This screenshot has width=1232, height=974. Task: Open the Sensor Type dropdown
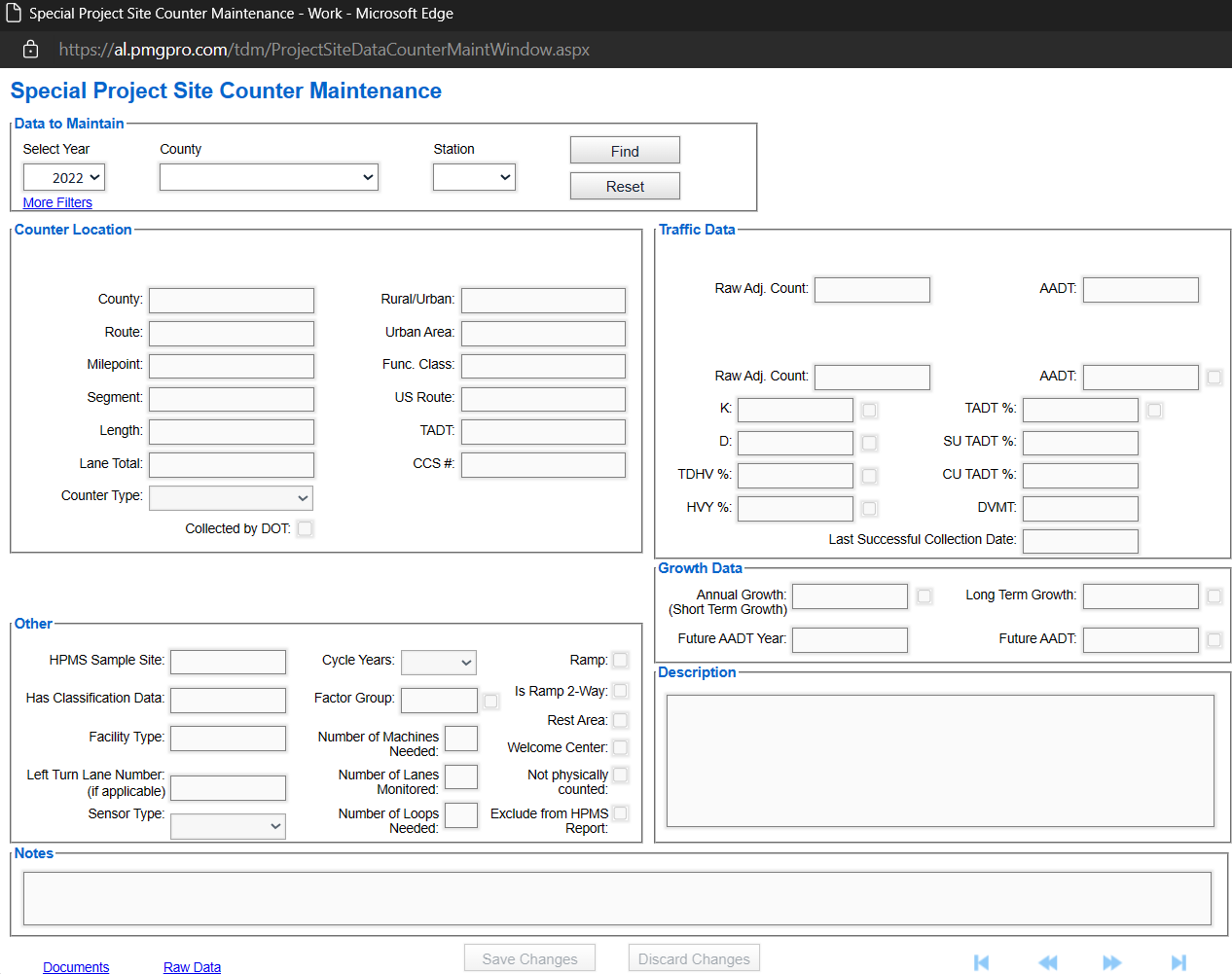tap(228, 825)
